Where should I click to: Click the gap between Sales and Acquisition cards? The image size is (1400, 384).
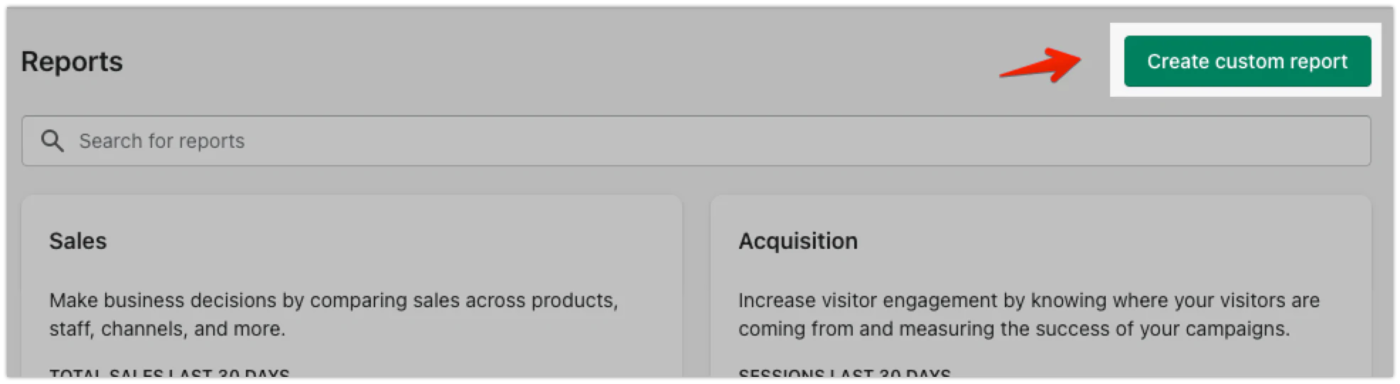pos(696,290)
